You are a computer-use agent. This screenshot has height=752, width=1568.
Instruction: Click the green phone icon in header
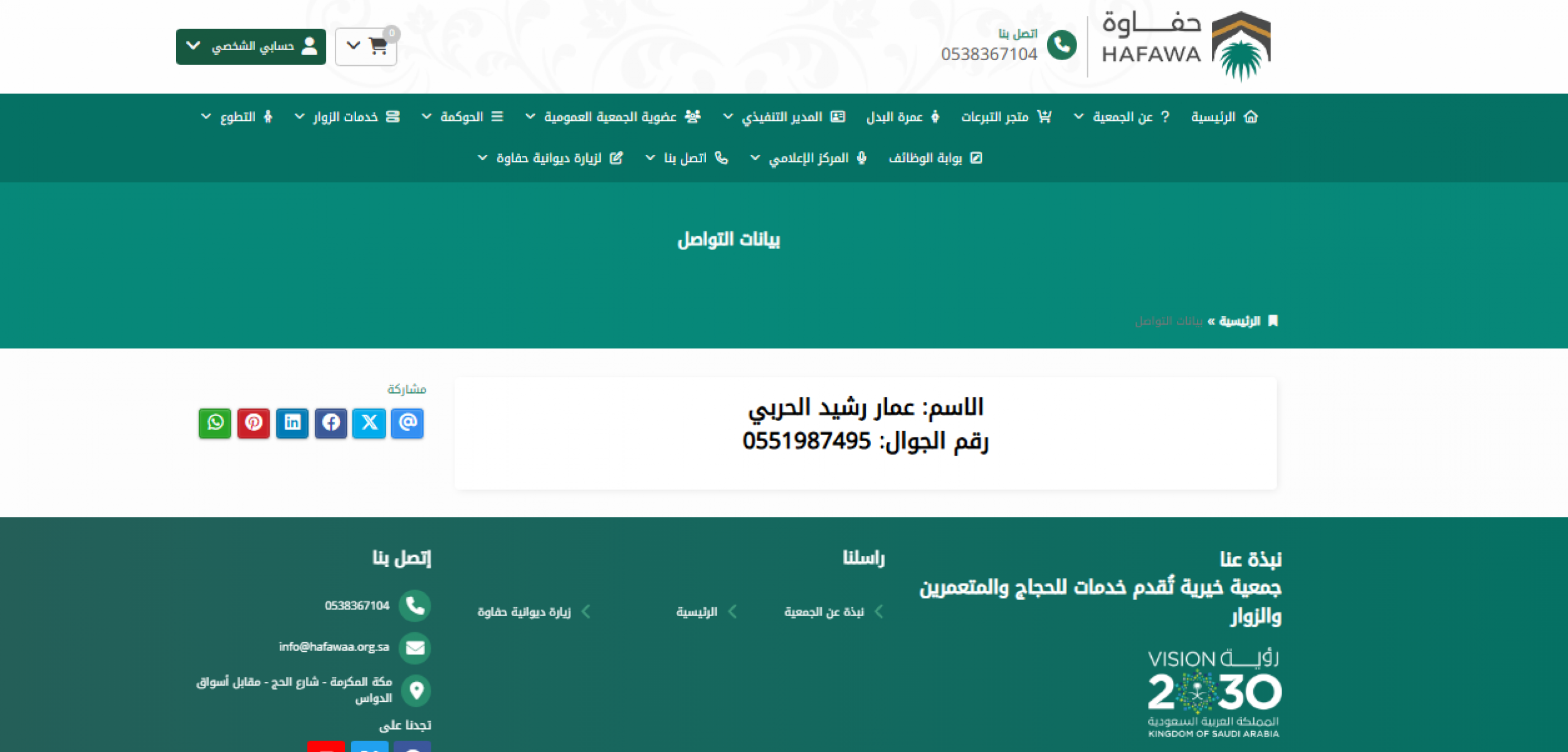[1061, 45]
